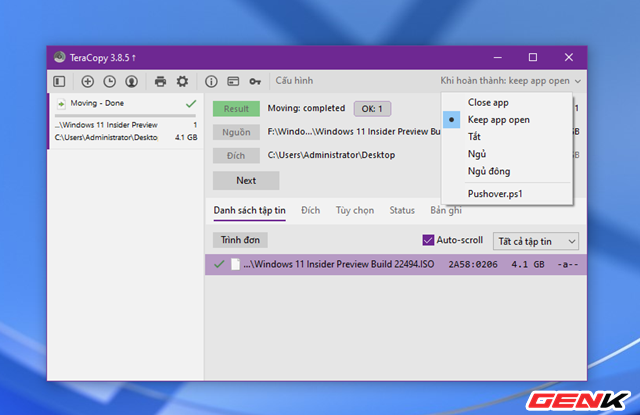
Task: Switch to Danh sách tập tin tab
Action: [249, 211]
